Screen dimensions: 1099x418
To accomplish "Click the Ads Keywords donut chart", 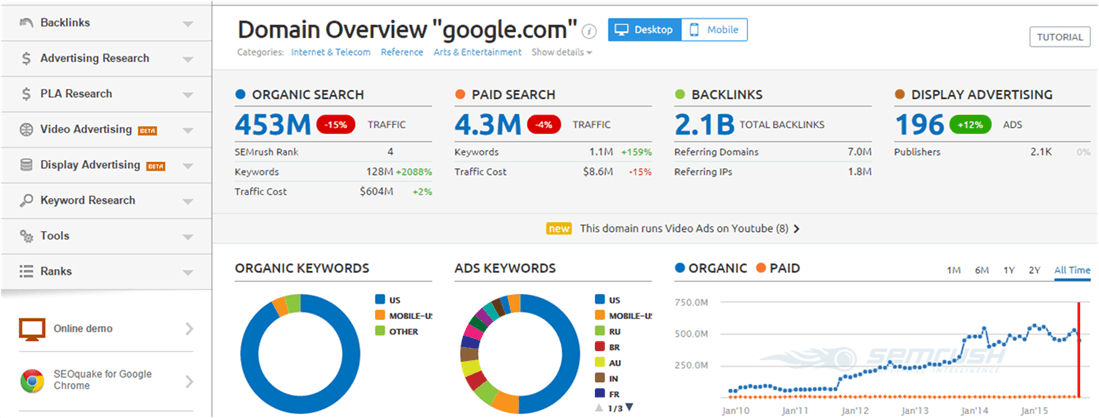I will point(521,354).
